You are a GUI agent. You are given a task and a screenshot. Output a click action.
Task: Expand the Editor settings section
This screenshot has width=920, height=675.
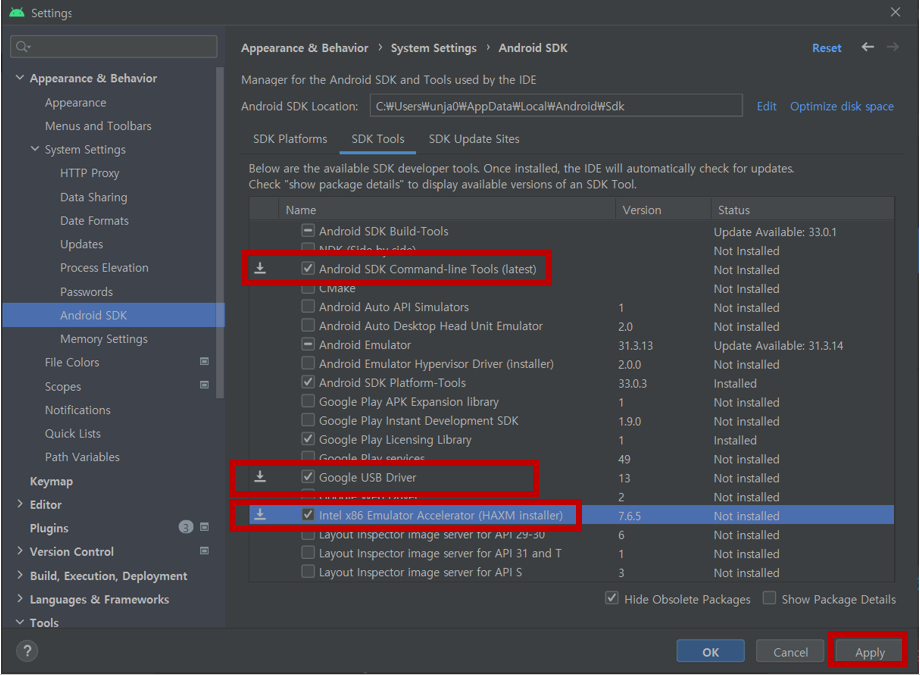point(19,504)
